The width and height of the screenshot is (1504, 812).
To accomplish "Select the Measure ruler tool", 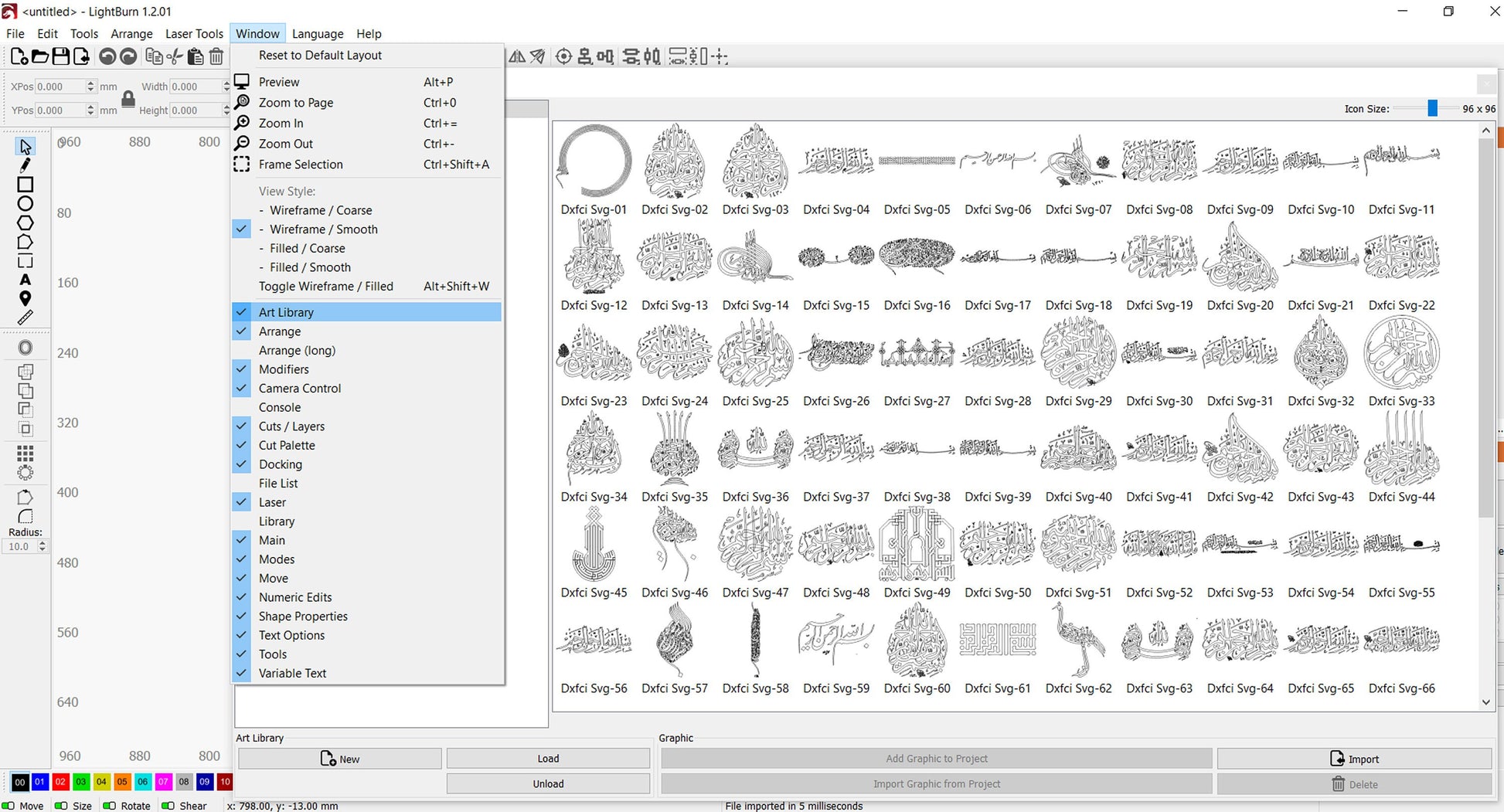I will pos(26,318).
